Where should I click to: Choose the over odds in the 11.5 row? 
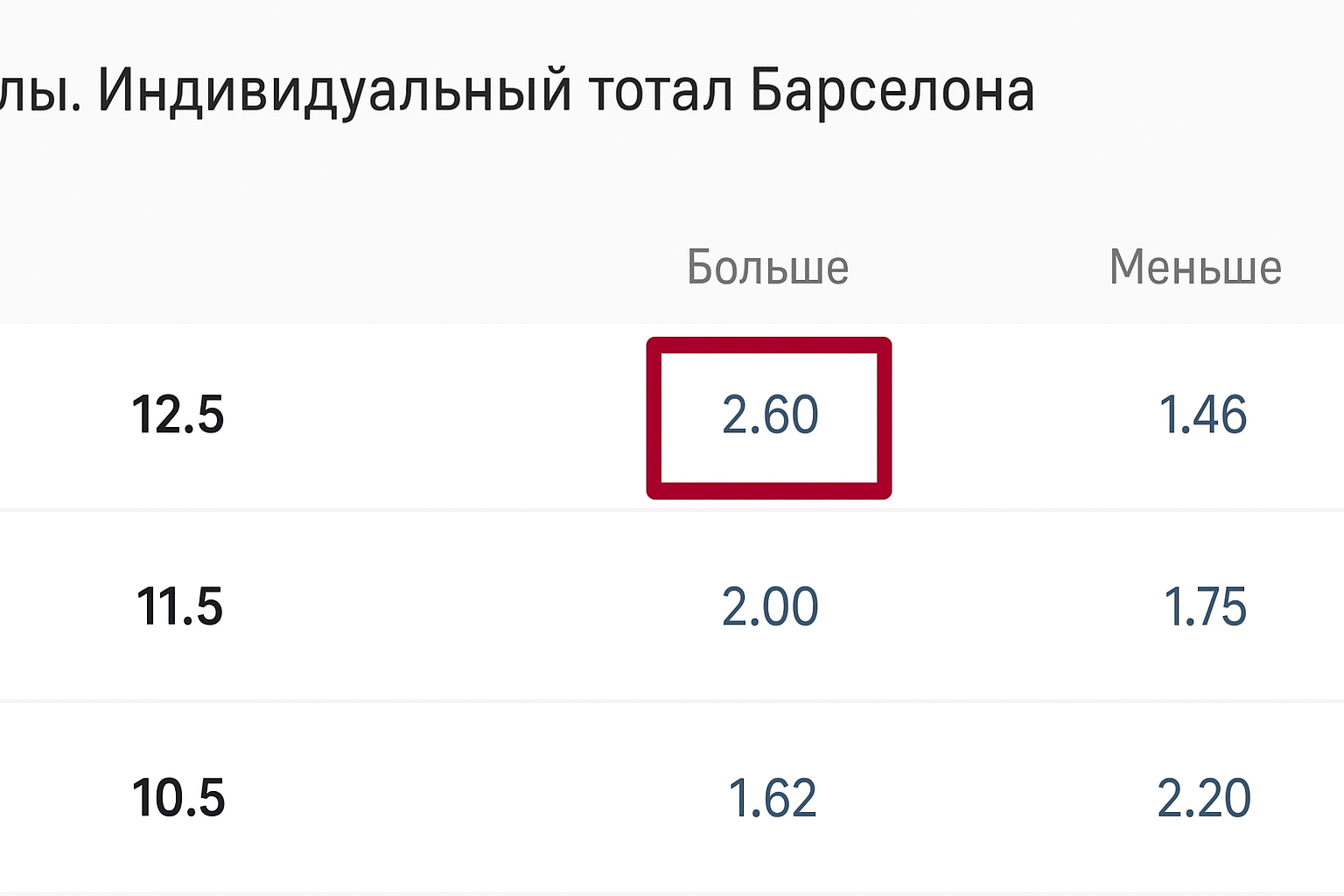(x=770, y=607)
